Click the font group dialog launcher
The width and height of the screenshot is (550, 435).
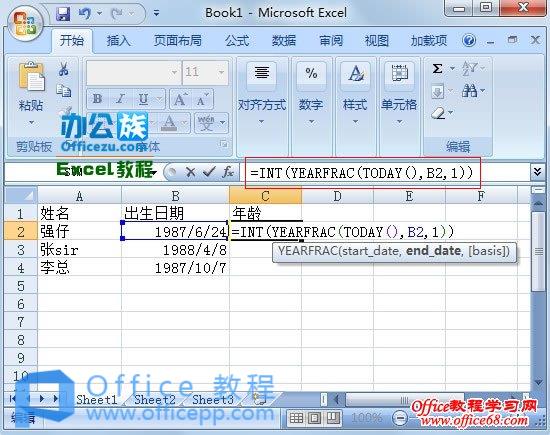tap(223, 144)
